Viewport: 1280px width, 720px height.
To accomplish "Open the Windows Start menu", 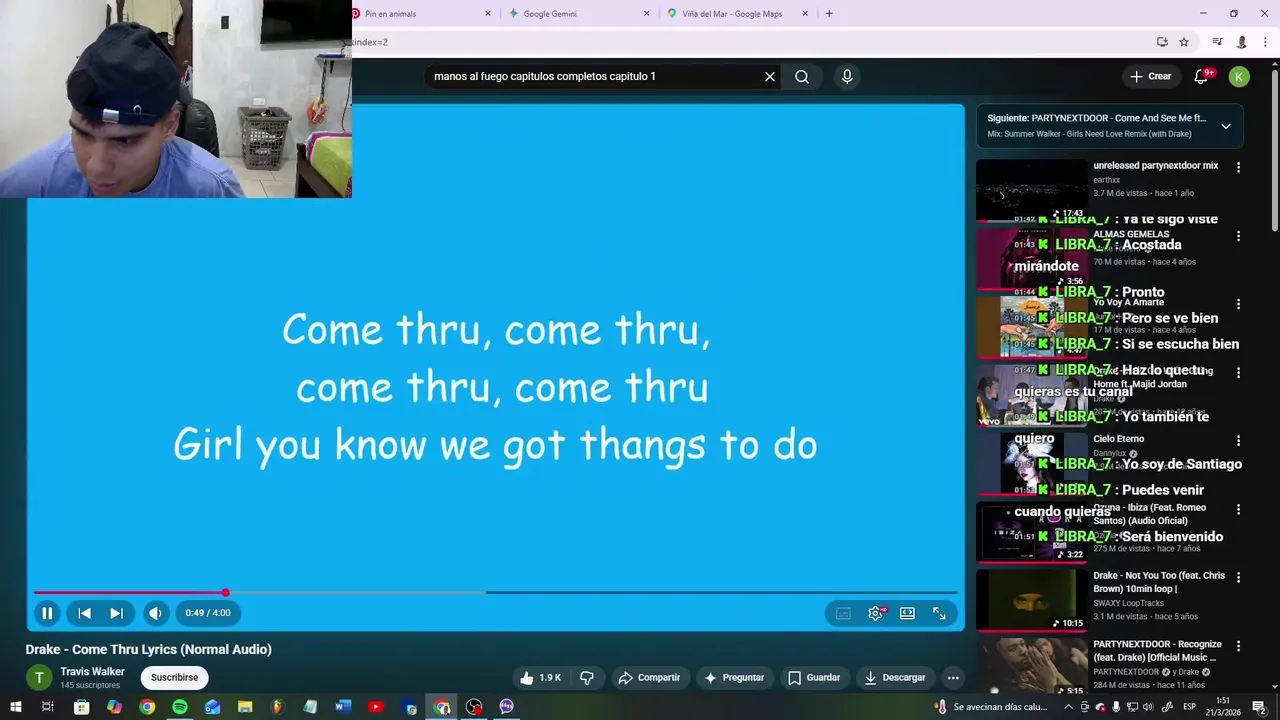I will point(15,707).
